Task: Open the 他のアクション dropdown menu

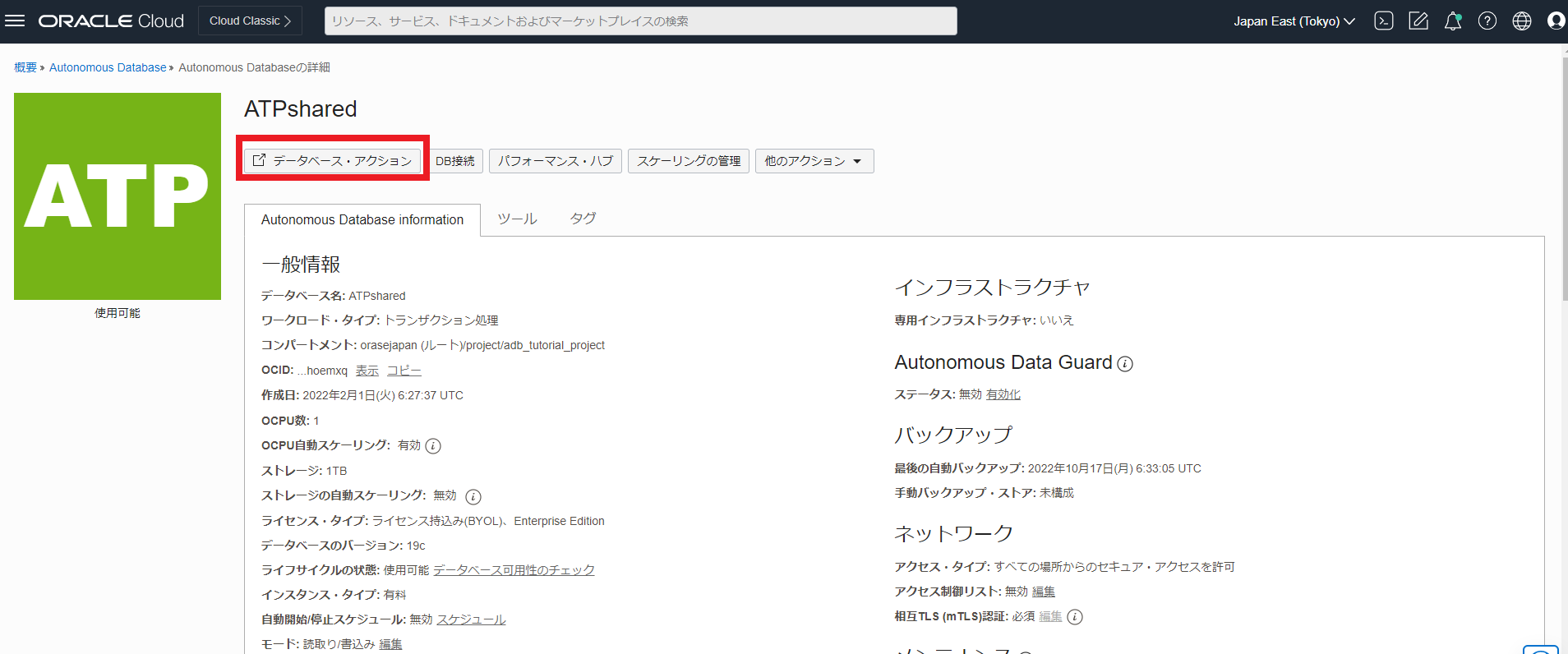Action: [x=814, y=161]
